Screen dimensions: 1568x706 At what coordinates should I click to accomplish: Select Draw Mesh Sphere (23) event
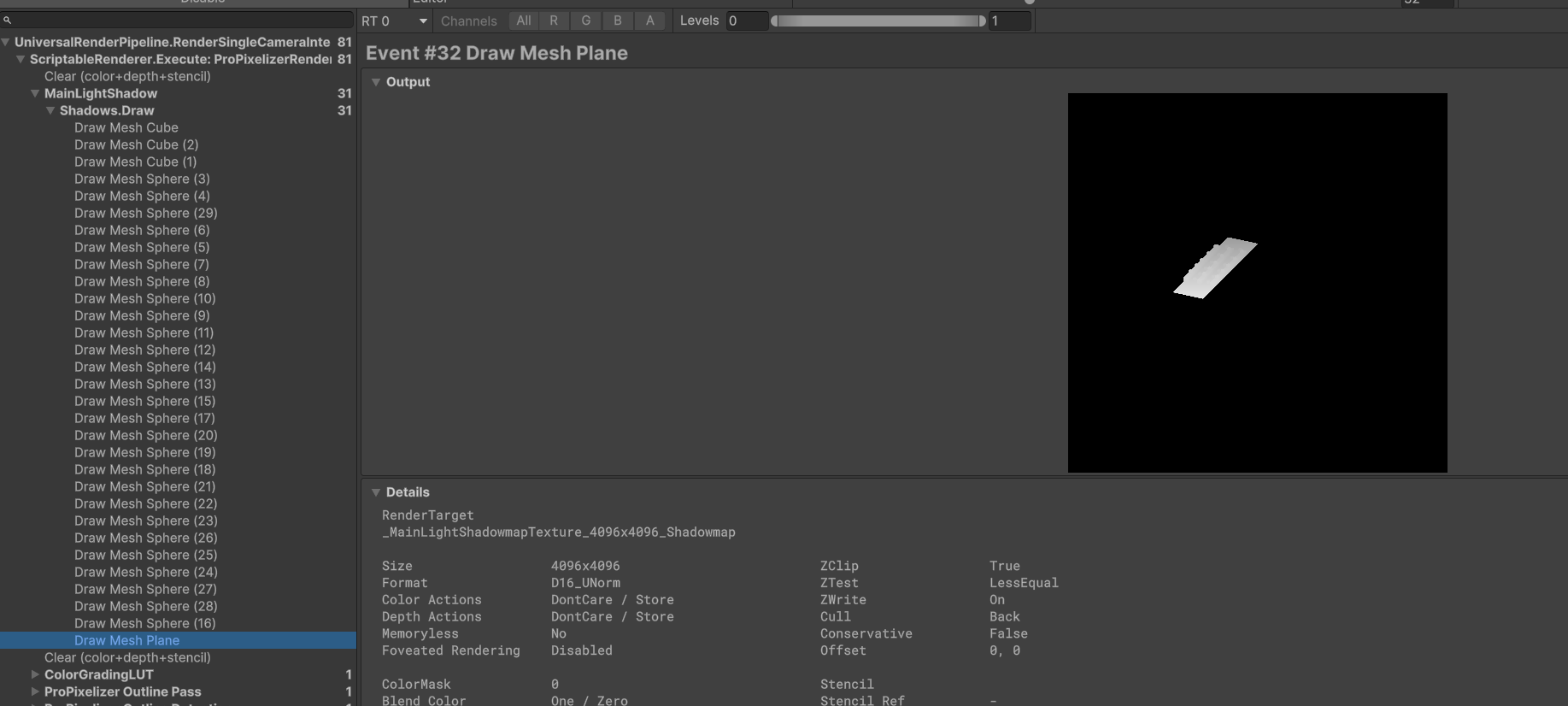pos(146,521)
